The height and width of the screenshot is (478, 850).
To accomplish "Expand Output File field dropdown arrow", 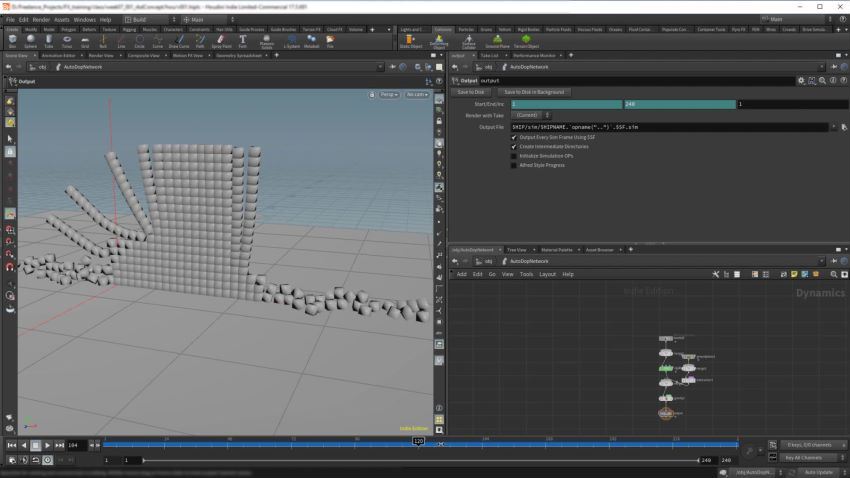I will point(834,127).
